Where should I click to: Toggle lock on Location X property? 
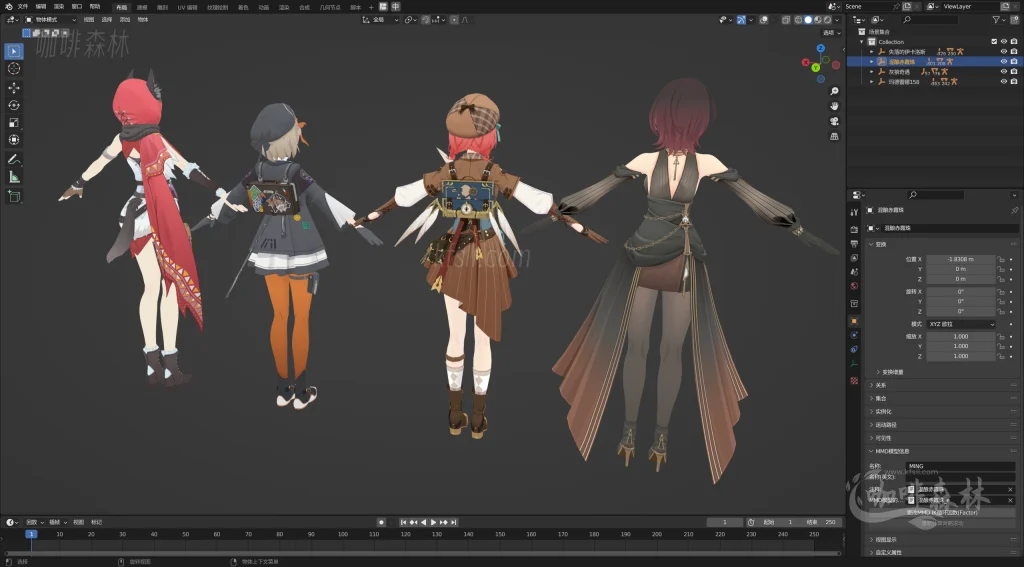[1000, 259]
